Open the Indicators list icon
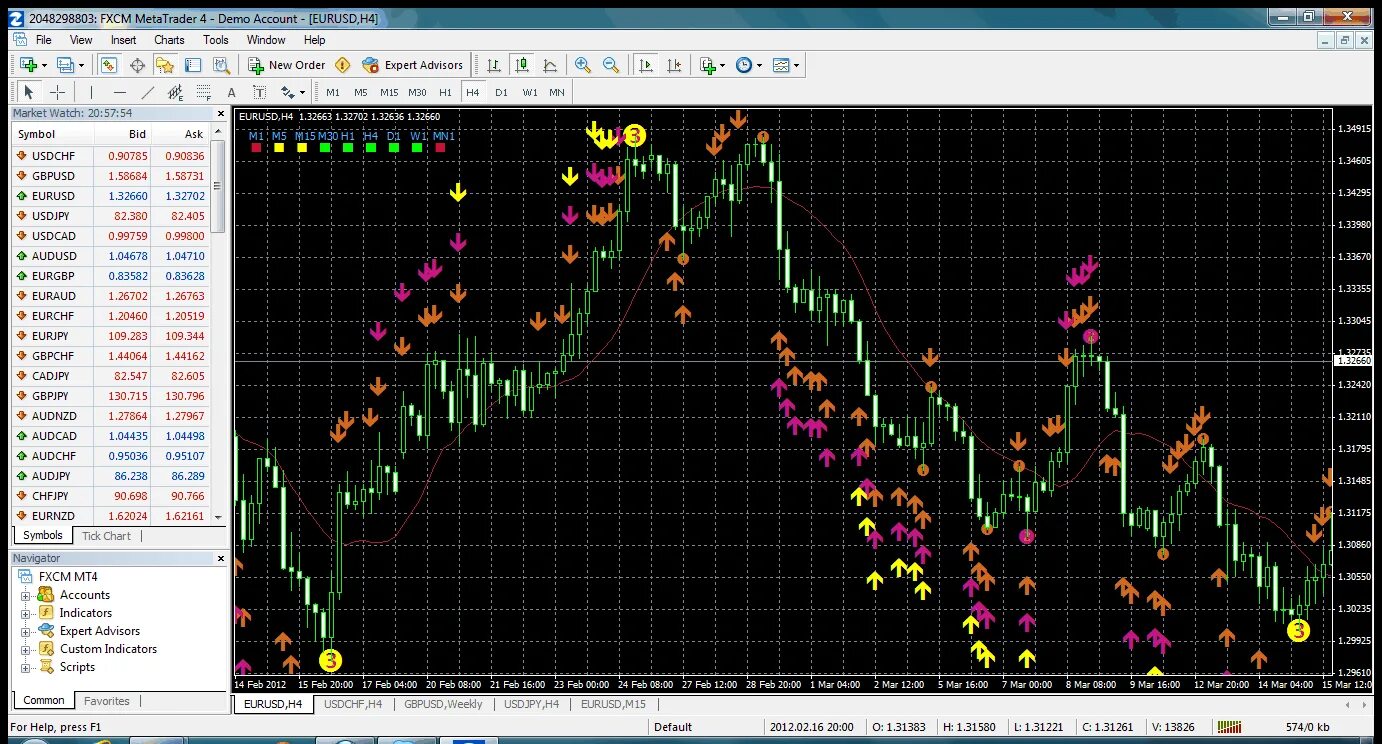This screenshot has height=744, width=1382. point(708,65)
